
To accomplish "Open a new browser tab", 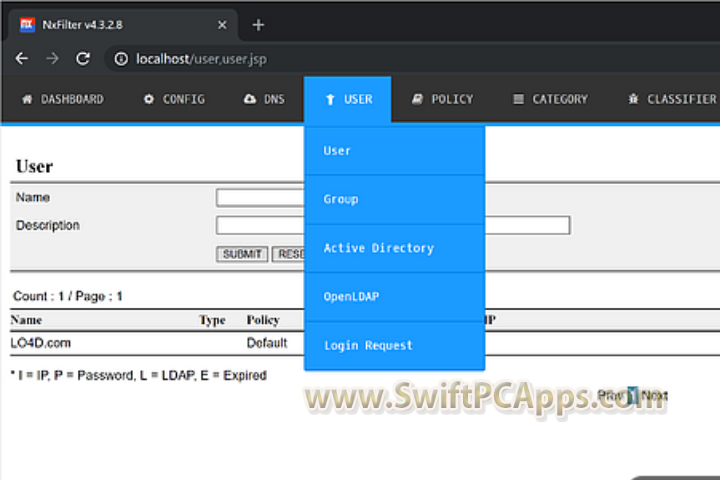I will point(258,25).
